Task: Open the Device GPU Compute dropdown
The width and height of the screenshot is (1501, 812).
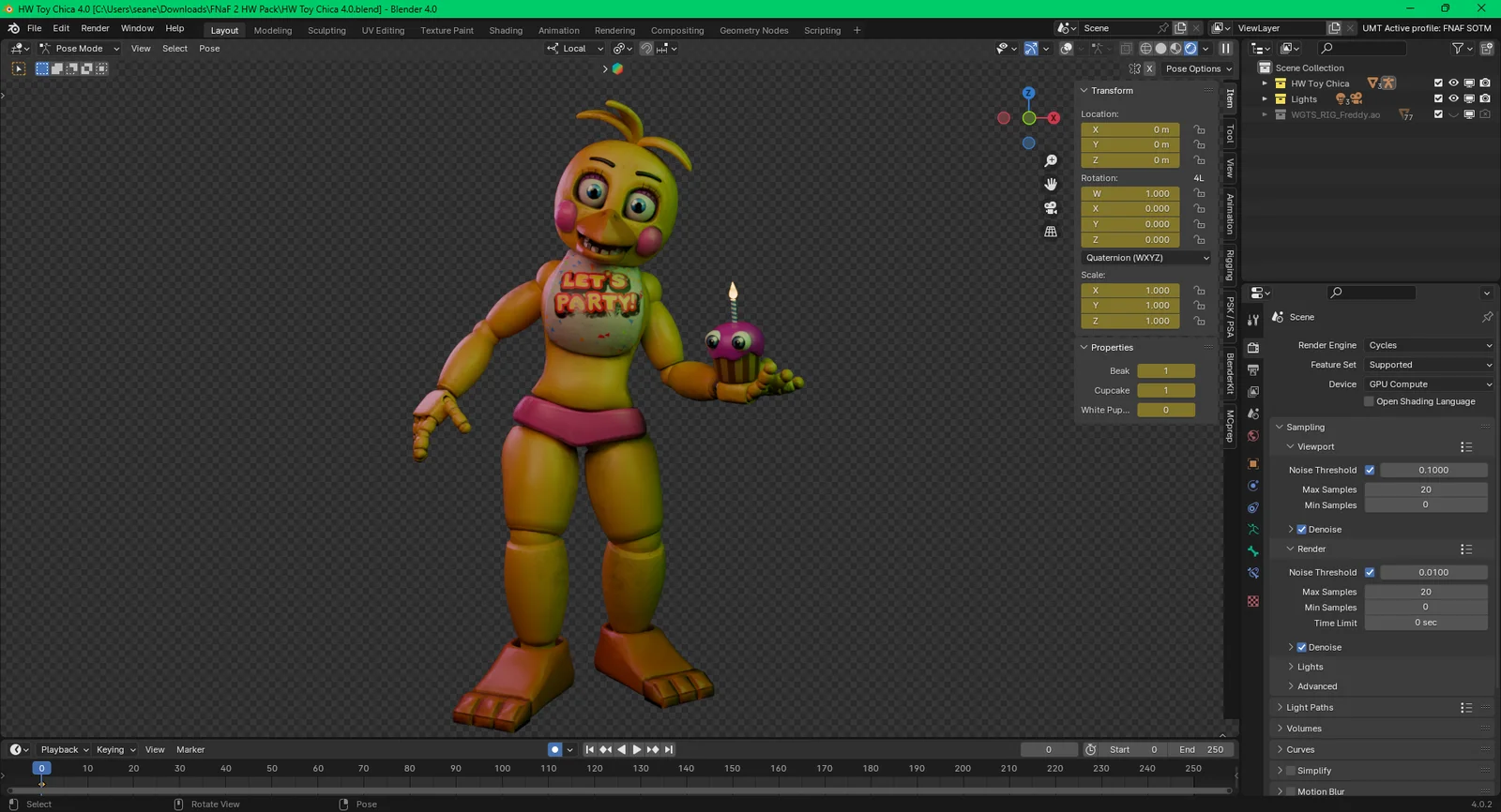Action: coord(1429,384)
